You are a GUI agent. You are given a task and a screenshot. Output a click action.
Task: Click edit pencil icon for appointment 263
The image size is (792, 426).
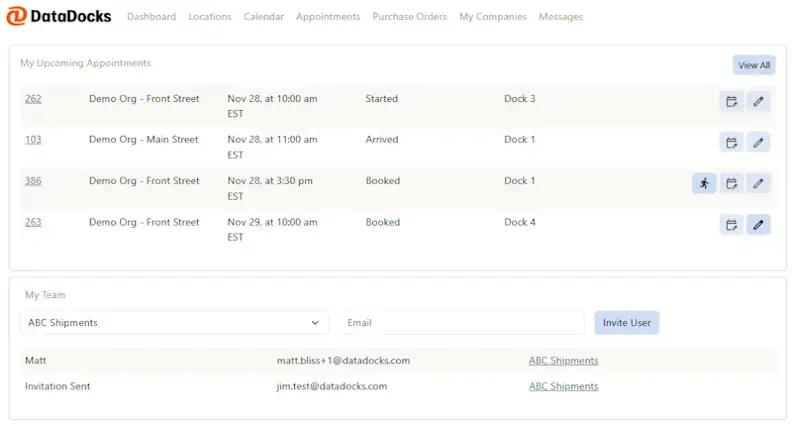point(758,225)
